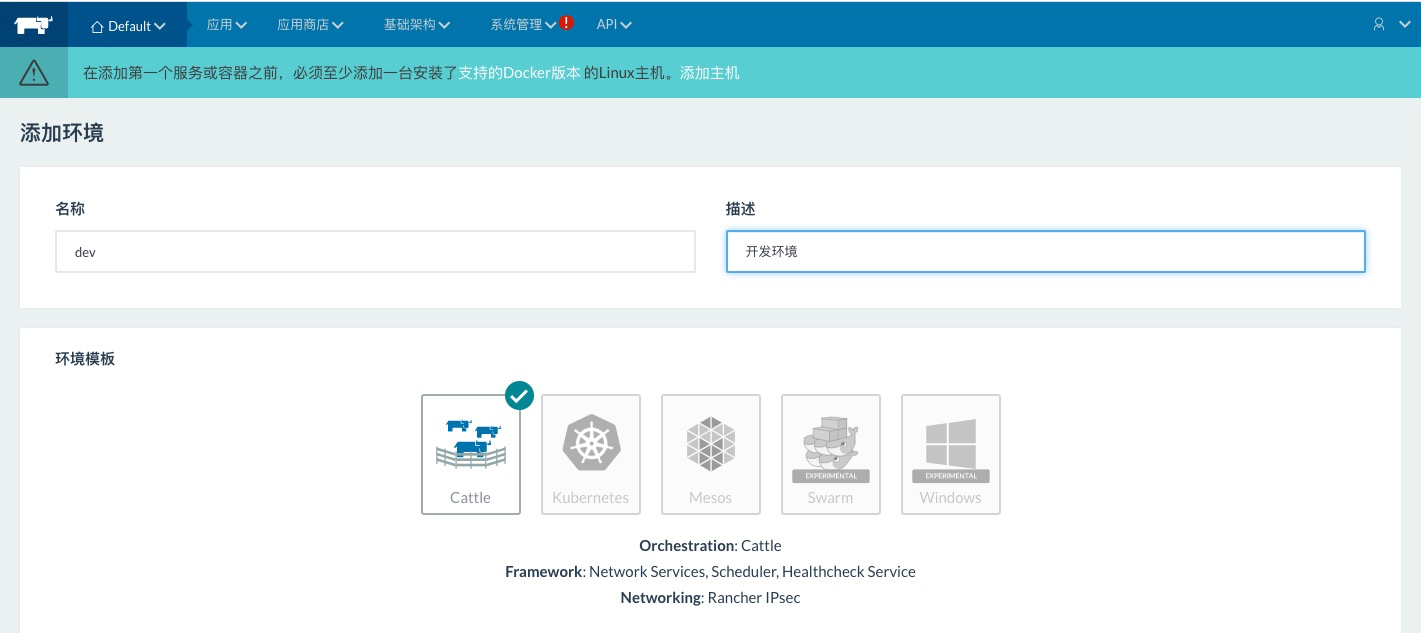Viewport: 1421px width, 633px height.
Task: Click the warning triangle icon
Action: pyautogui.click(x=33, y=72)
